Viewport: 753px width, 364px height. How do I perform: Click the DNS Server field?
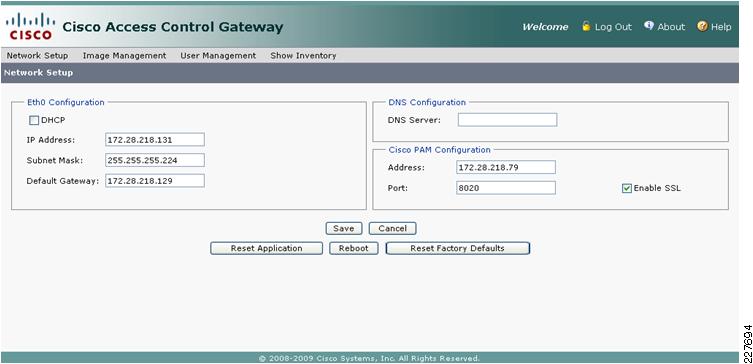[507, 120]
